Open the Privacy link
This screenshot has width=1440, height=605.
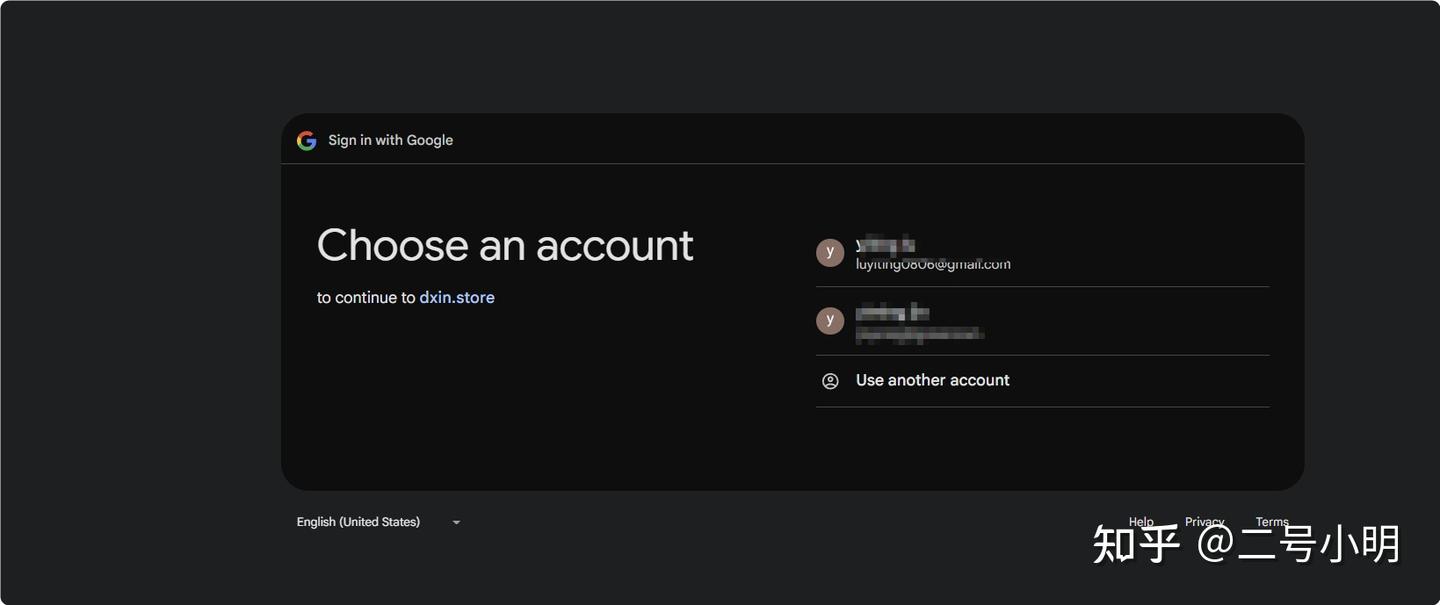point(1204,522)
